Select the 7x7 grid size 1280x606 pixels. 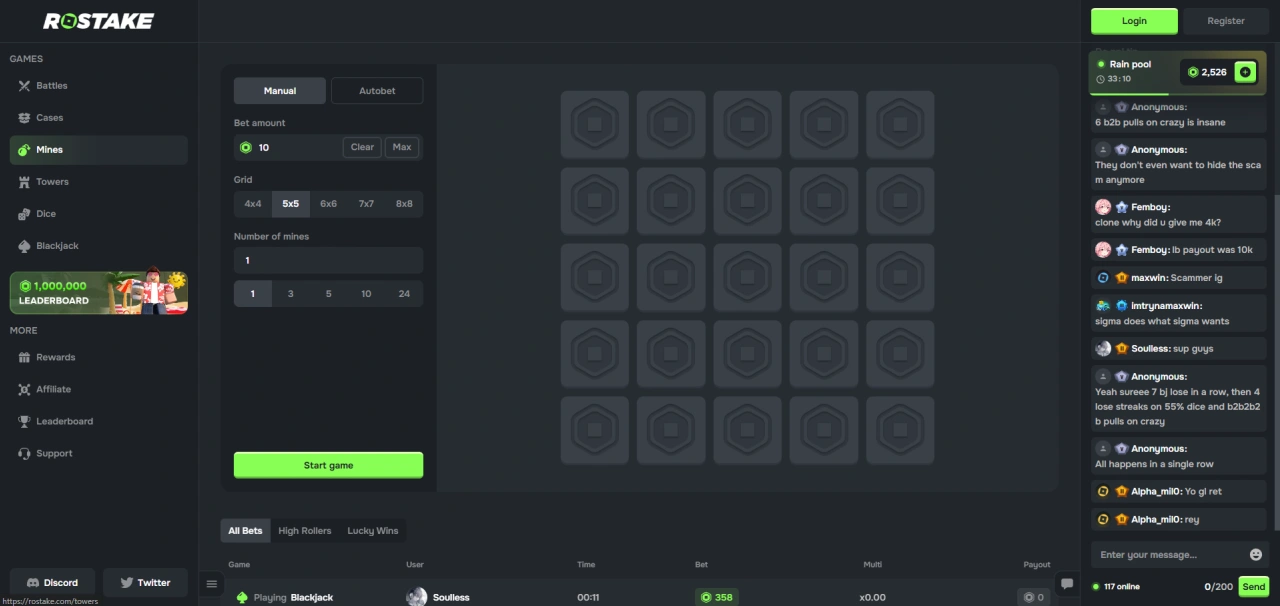366,204
